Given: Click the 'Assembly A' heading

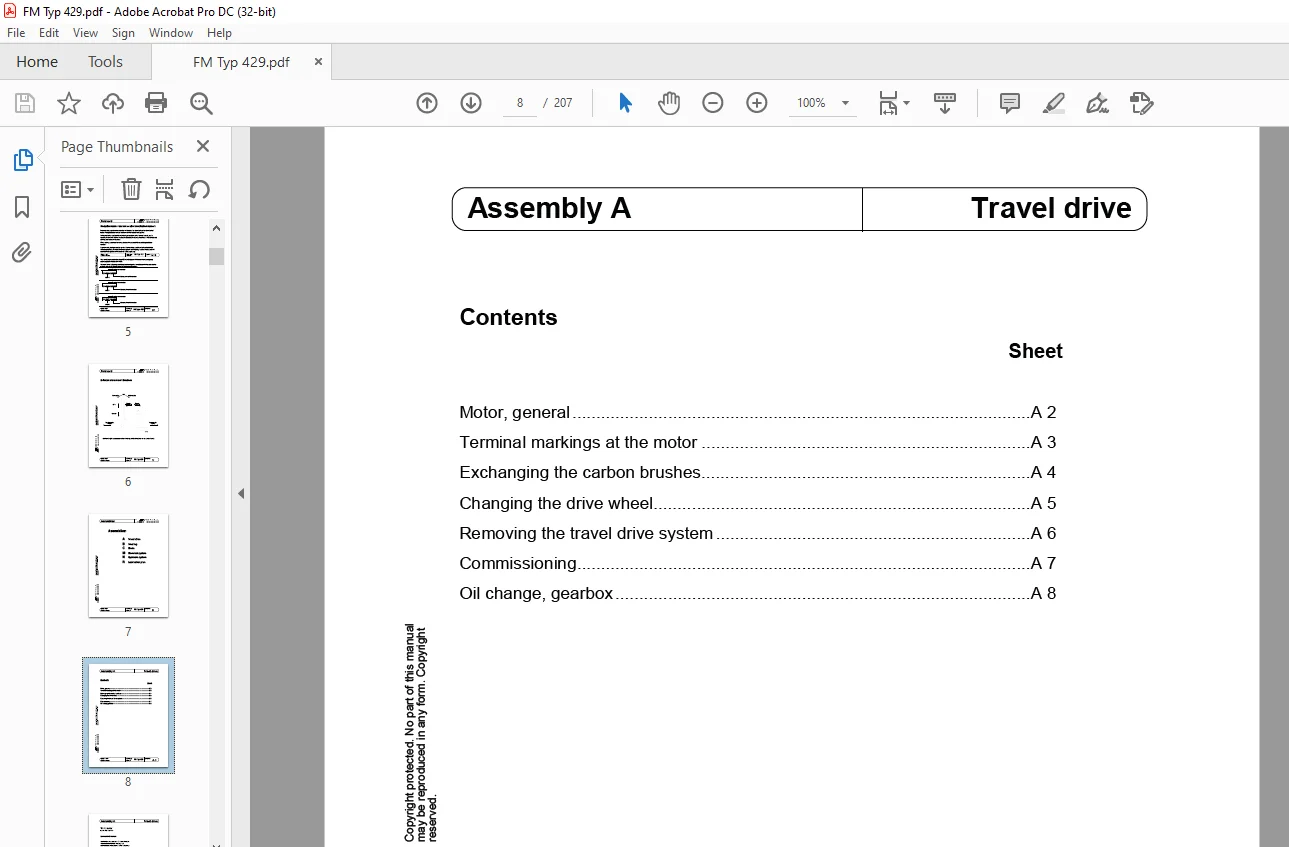Looking at the screenshot, I should click(549, 208).
